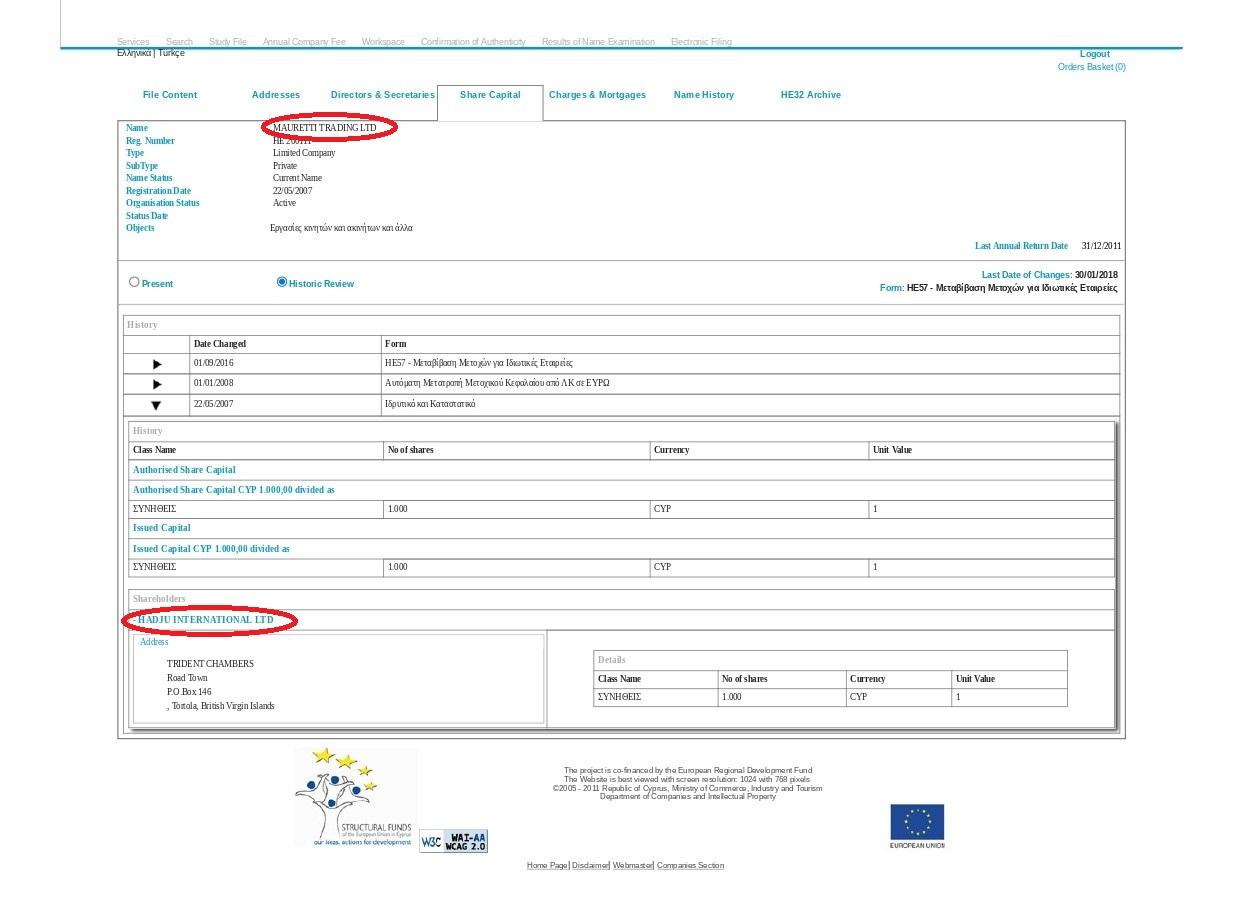This screenshot has height=907, width=1240.
Task: Select the Present radio button
Action: tap(134, 282)
